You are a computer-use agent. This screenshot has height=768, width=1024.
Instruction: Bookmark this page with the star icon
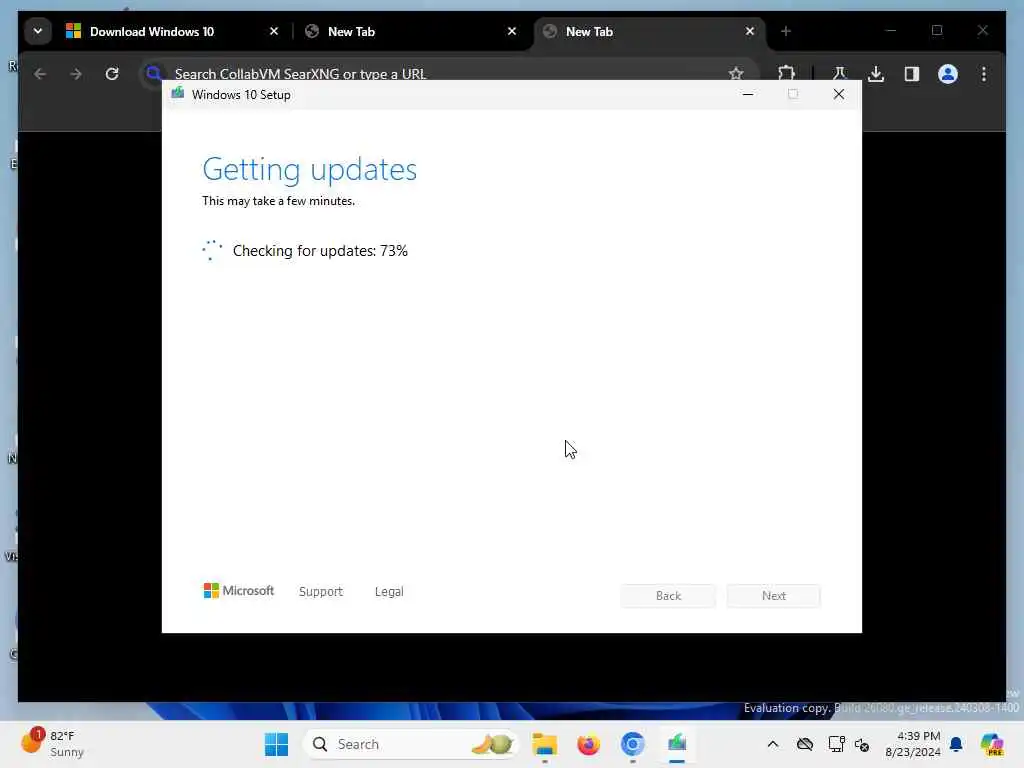(x=736, y=74)
